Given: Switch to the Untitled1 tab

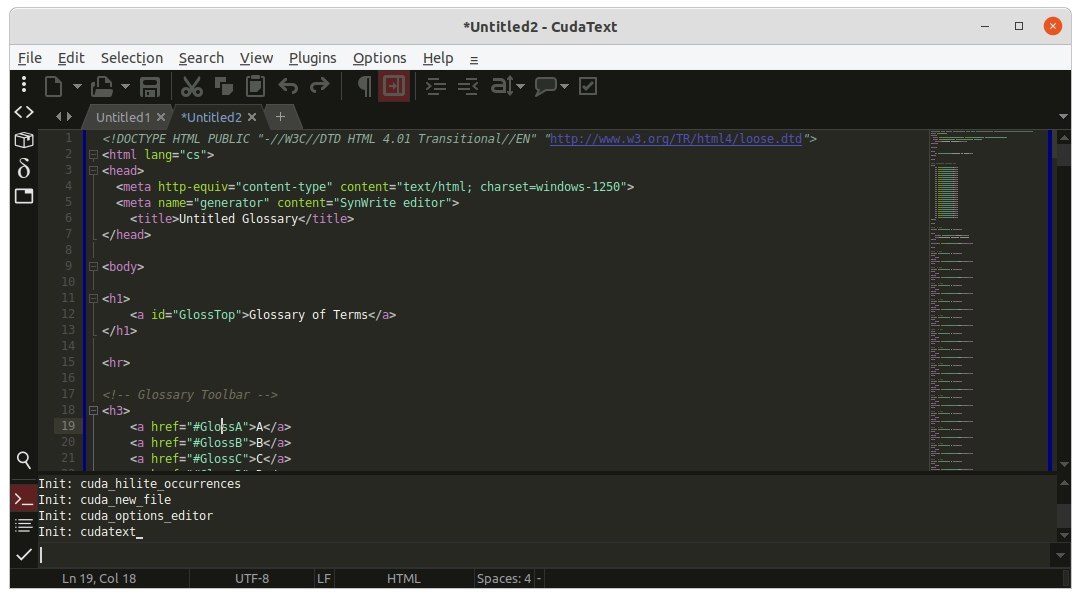Looking at the screenshot, I should point(123,117).
